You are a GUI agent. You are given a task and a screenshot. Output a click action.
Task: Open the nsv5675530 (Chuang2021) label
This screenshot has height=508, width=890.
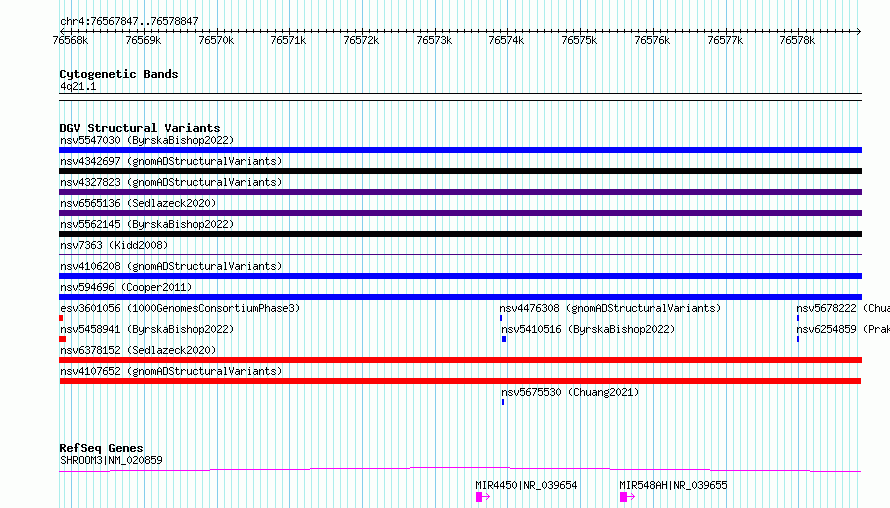tap(570, 392)
